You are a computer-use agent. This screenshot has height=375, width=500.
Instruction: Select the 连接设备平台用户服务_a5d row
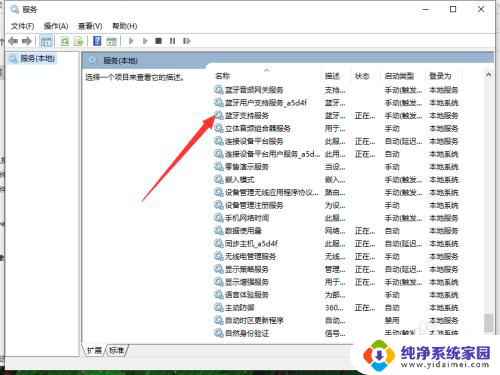coord(337,154)
